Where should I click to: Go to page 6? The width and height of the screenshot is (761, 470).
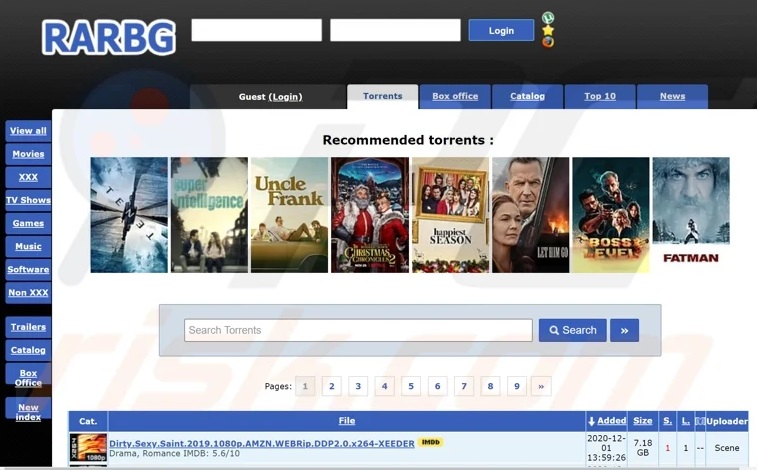click(x=437, y=386)
